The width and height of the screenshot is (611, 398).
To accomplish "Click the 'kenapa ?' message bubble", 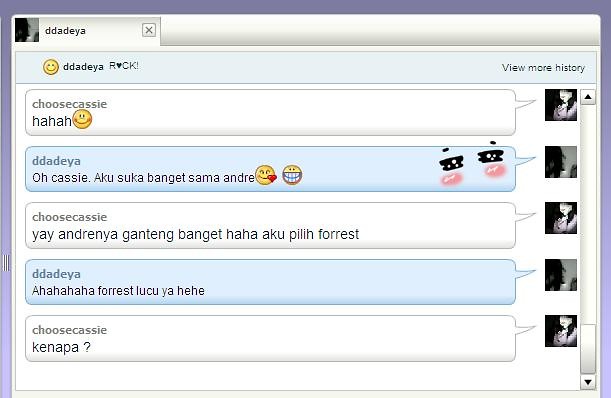I will pyautogui.click(x=270, y=338).
